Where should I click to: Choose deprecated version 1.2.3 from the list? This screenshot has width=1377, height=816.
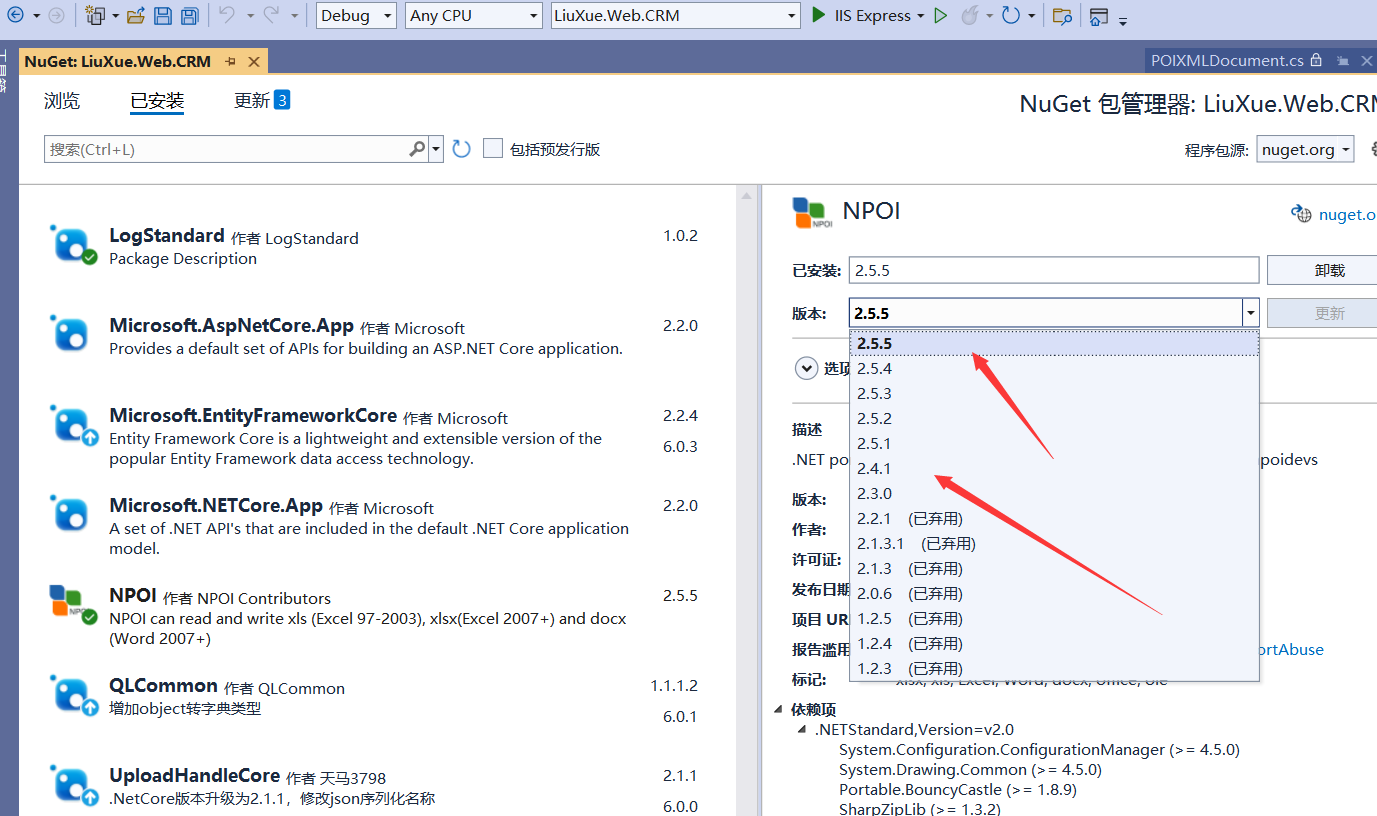coord(1054,668)
